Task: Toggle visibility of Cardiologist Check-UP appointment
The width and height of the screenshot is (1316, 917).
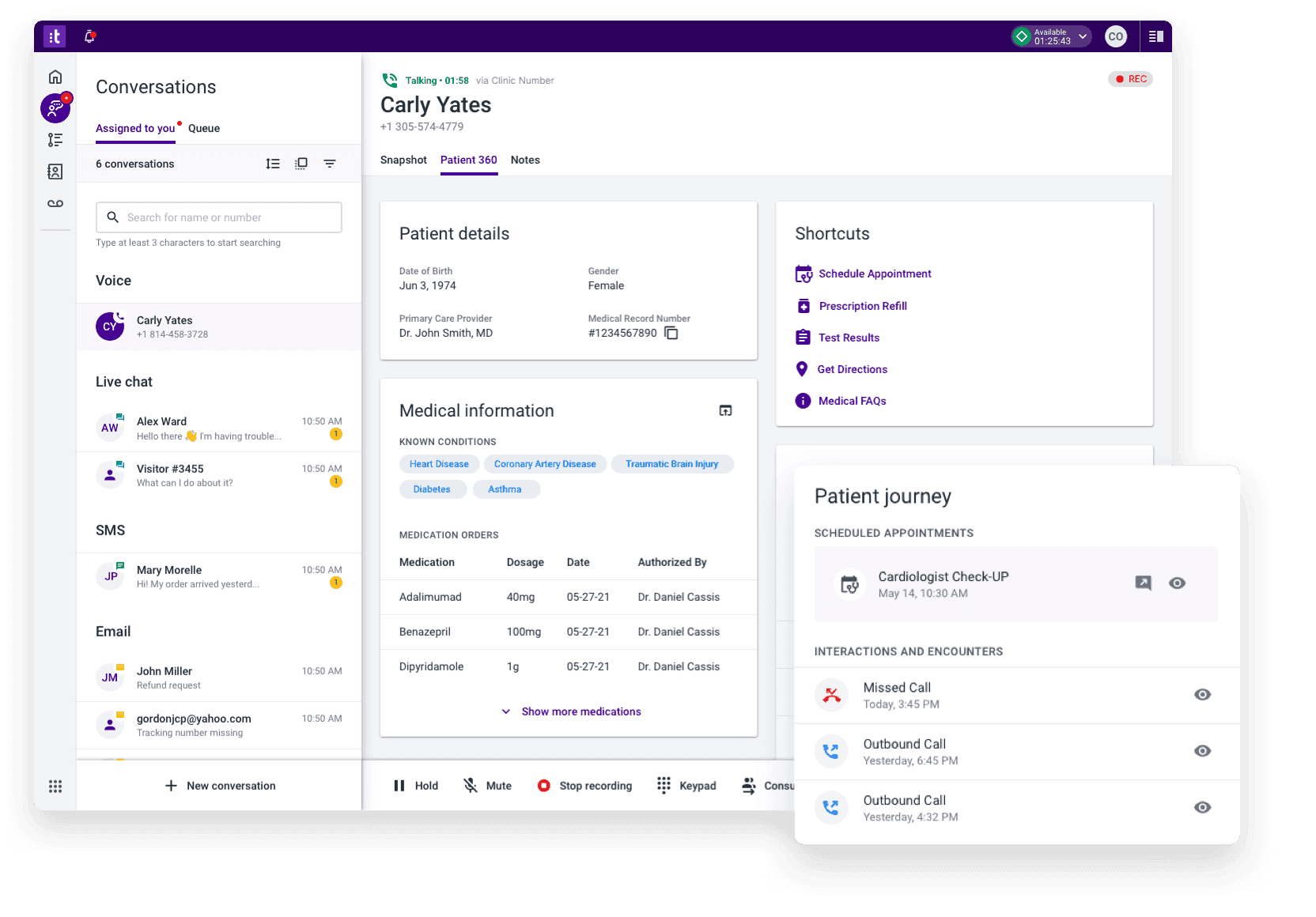Action: point(1177,583)
